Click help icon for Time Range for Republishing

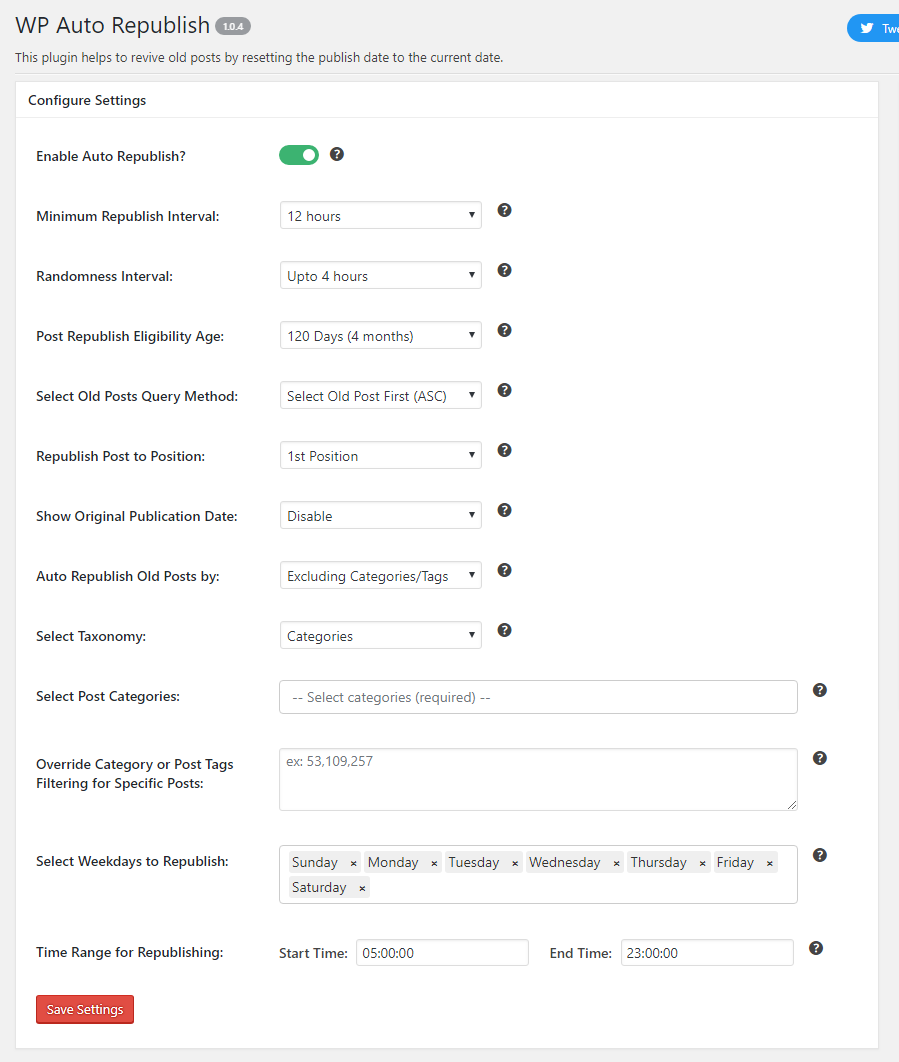[x=816, y=948]
